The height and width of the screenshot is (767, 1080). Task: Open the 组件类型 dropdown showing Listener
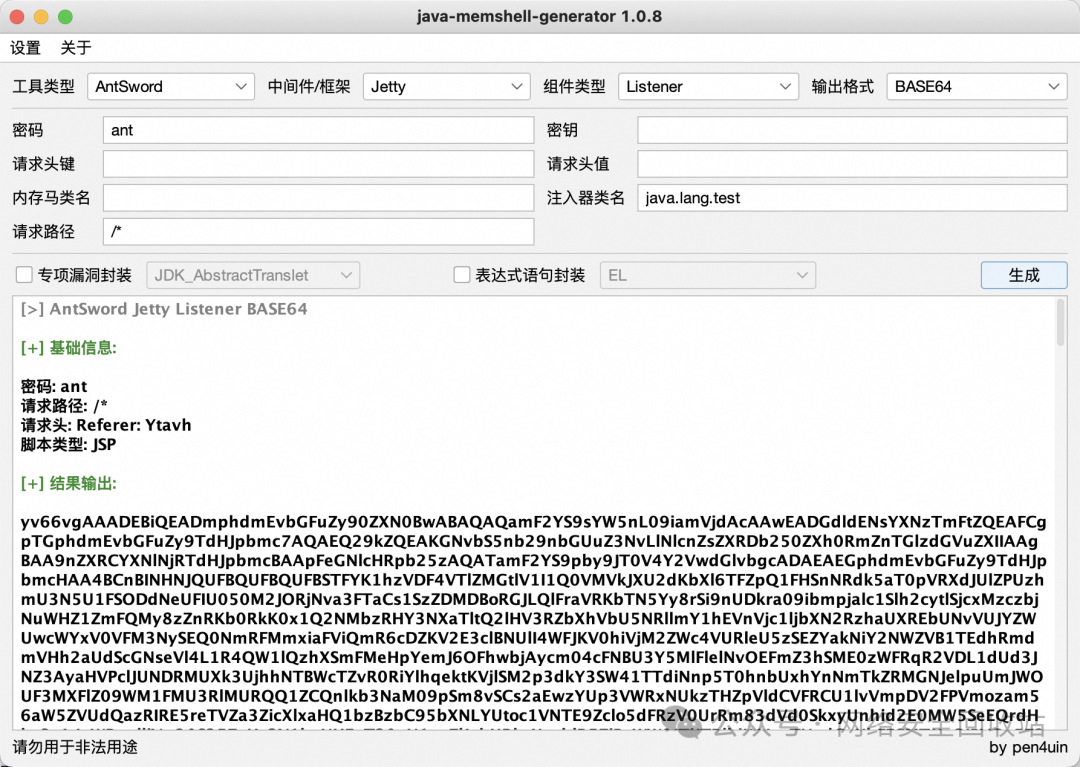point(708,87)
